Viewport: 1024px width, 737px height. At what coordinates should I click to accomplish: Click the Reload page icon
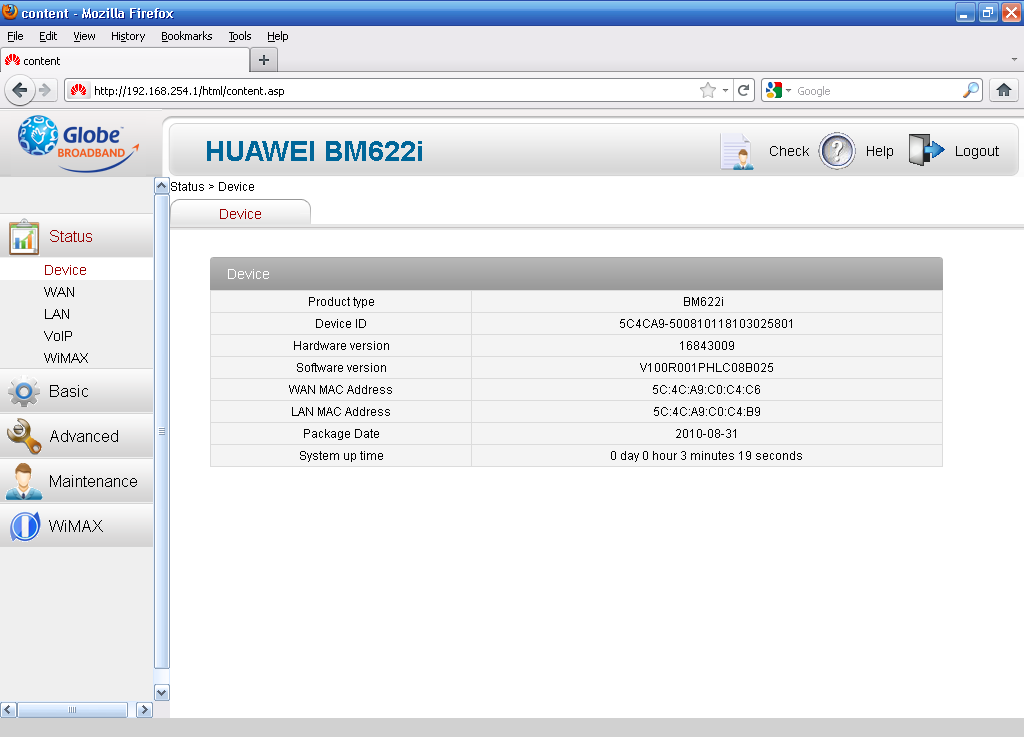(x=744, y=90)
